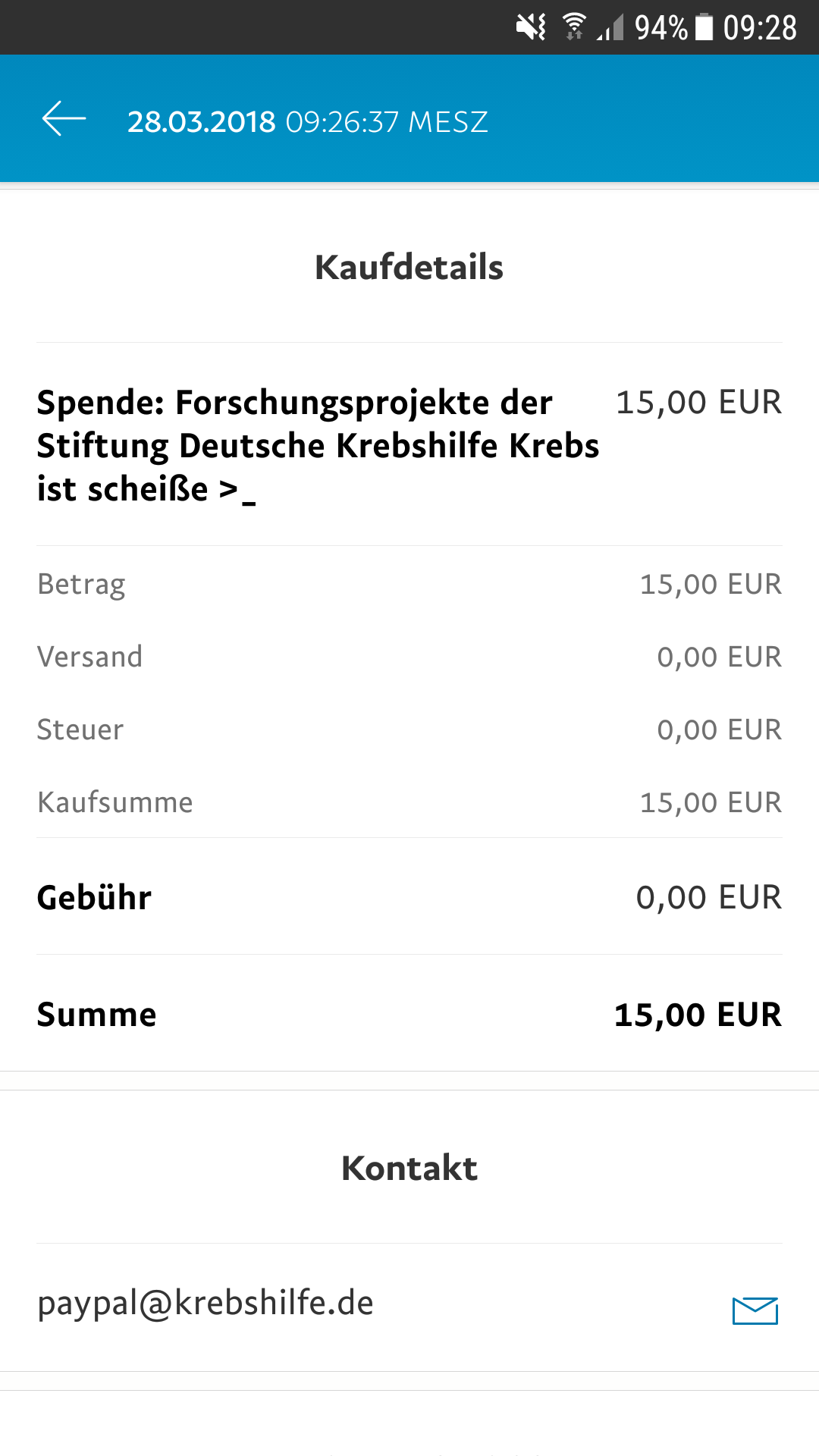Screen dimensions: 819x1456
Task: Tap the muted sound status icon
Action: click(531, 27)
